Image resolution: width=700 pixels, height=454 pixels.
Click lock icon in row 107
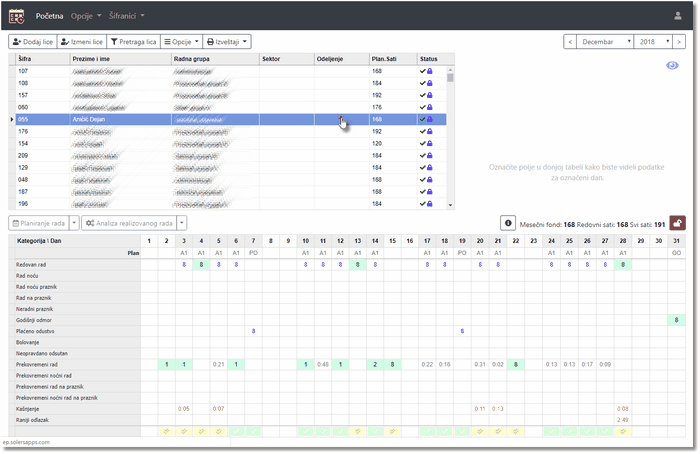[429, 71]
